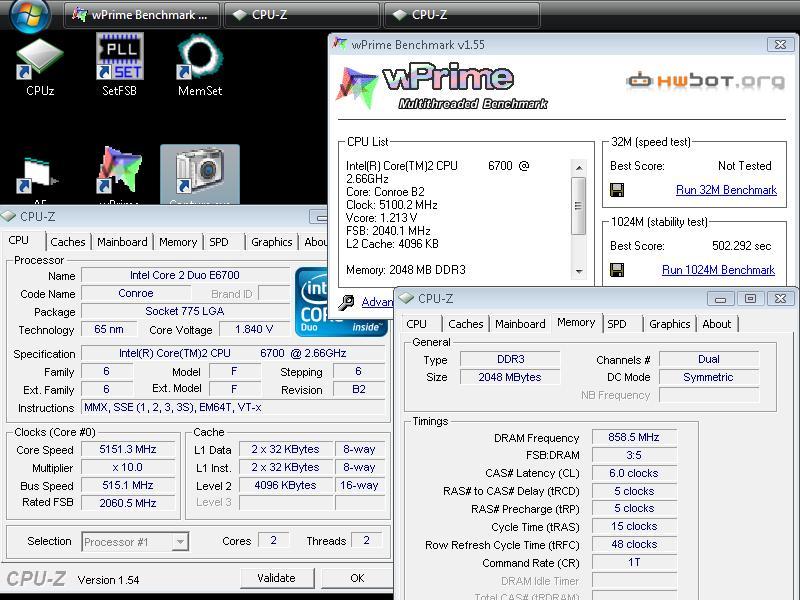Screen dimensions: 800x600
Task: Click the Multiplier value x 10.0
Action: [x=128, y=467]
